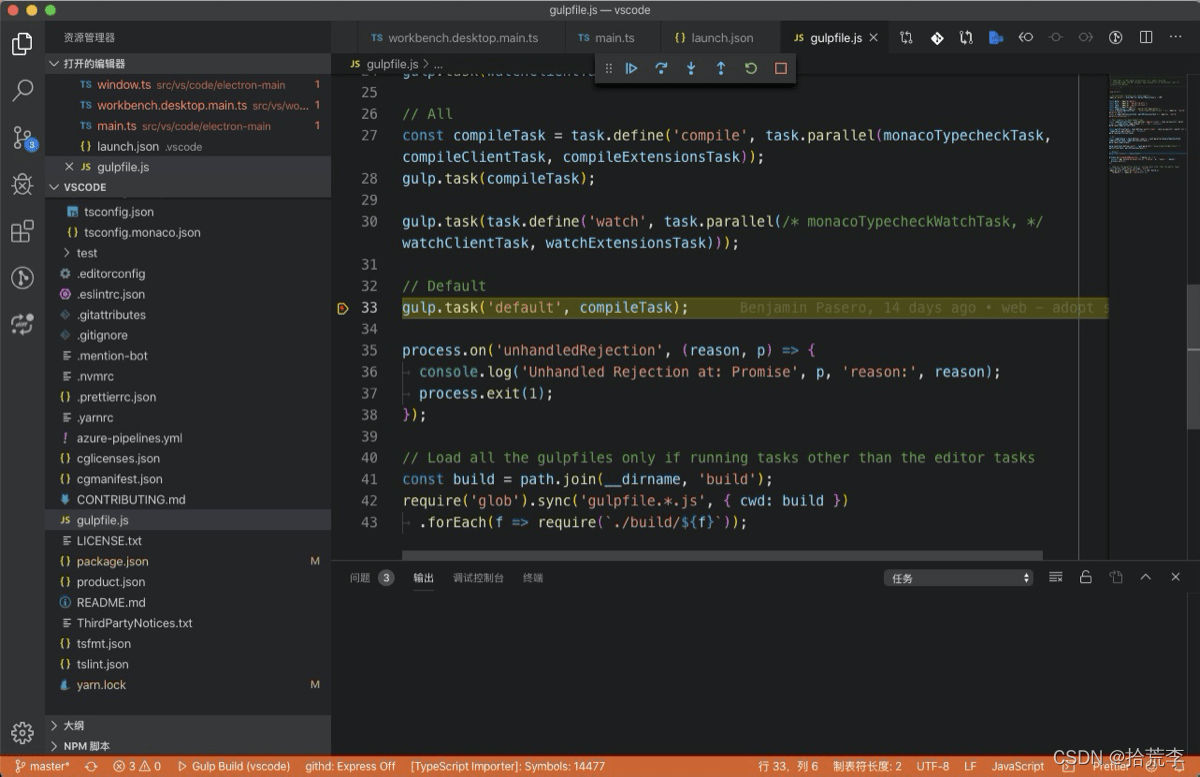
Task: Open the Source Control view in activity bar
Action: tap(22, 137)
